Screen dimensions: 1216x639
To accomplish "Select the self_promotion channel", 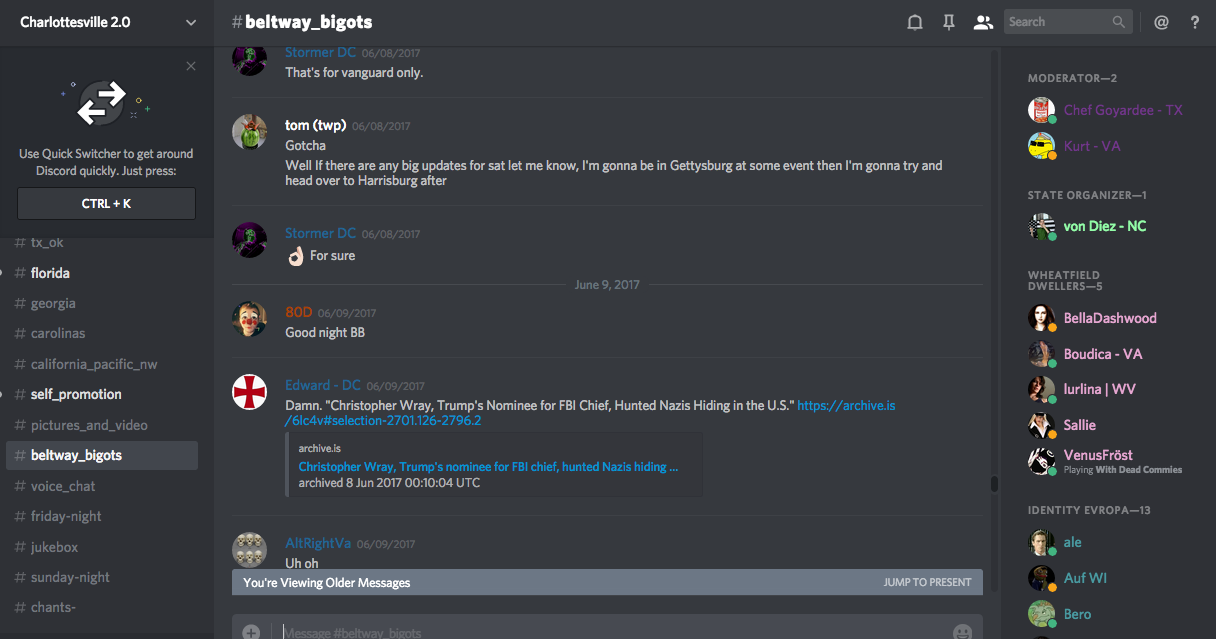I will (76, 394).
